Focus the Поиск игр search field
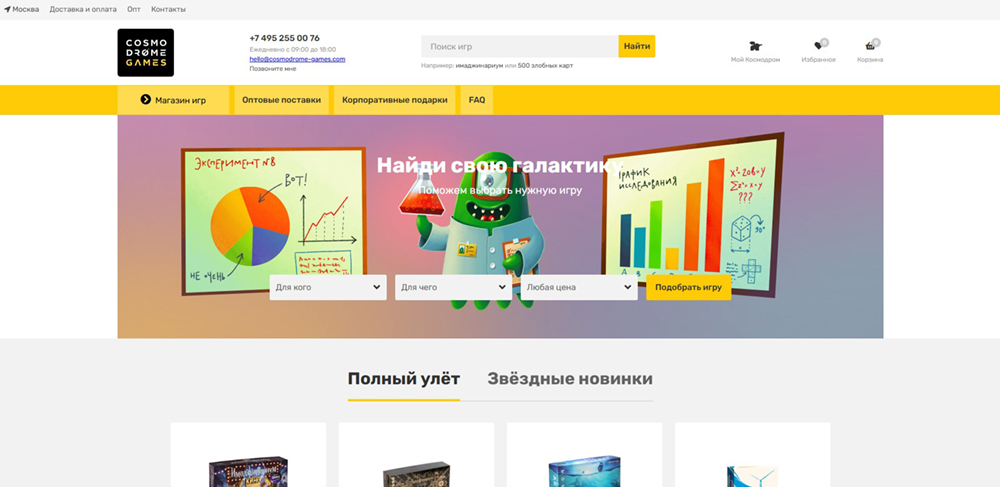 (x=519, y=46)
